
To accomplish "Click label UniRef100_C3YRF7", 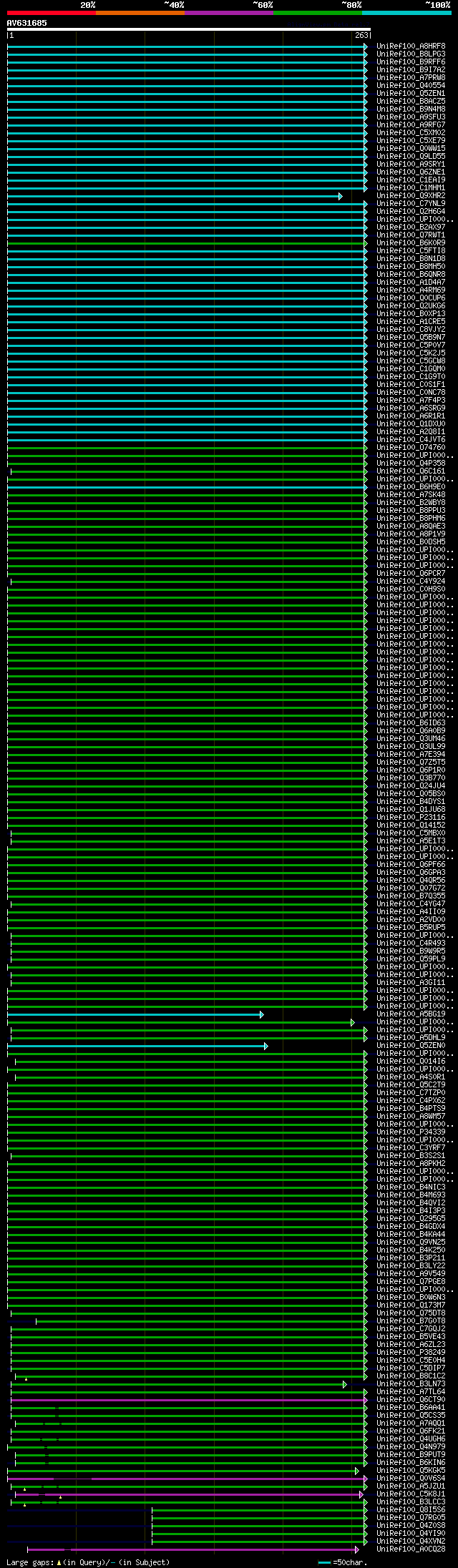I will (x=411, y=1148).
